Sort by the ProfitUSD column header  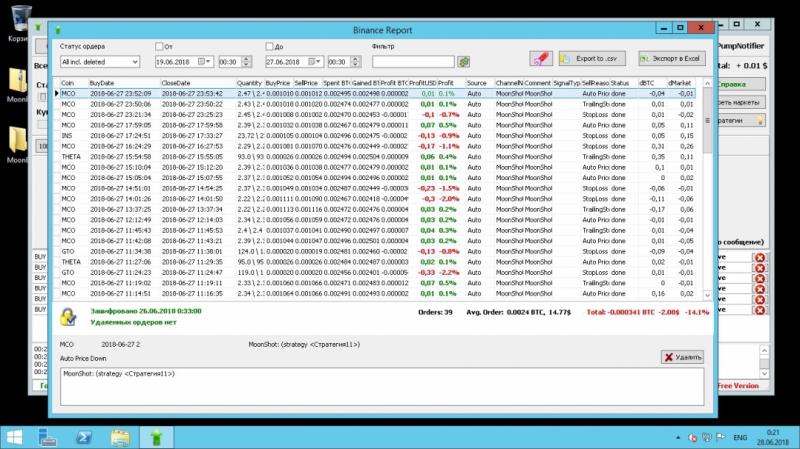click(x=422, y=83)
